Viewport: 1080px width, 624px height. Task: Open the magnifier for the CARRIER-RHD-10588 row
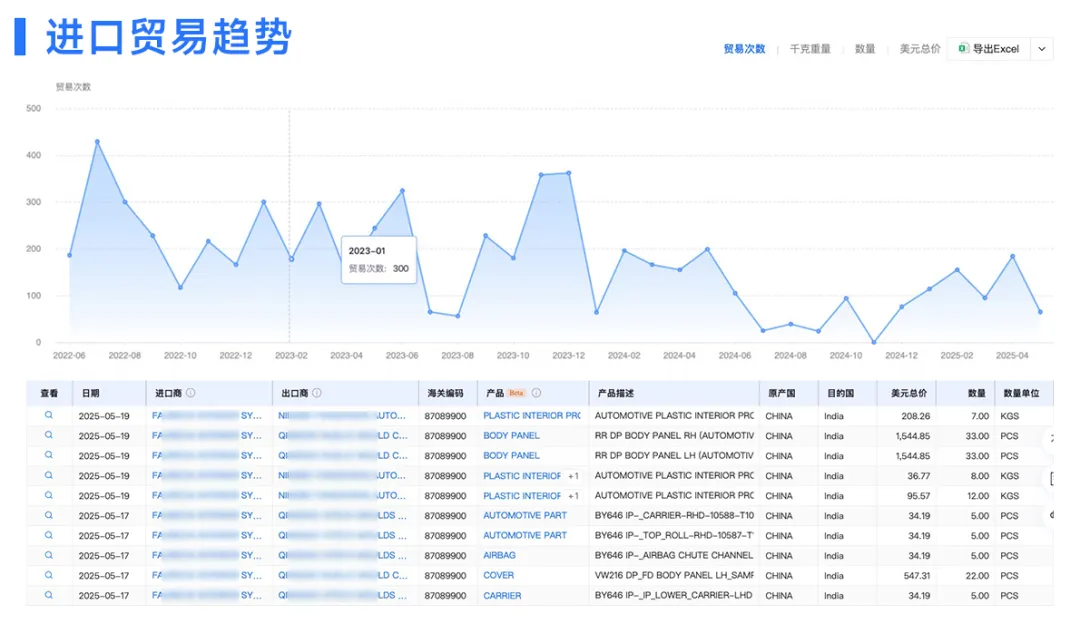49,515
